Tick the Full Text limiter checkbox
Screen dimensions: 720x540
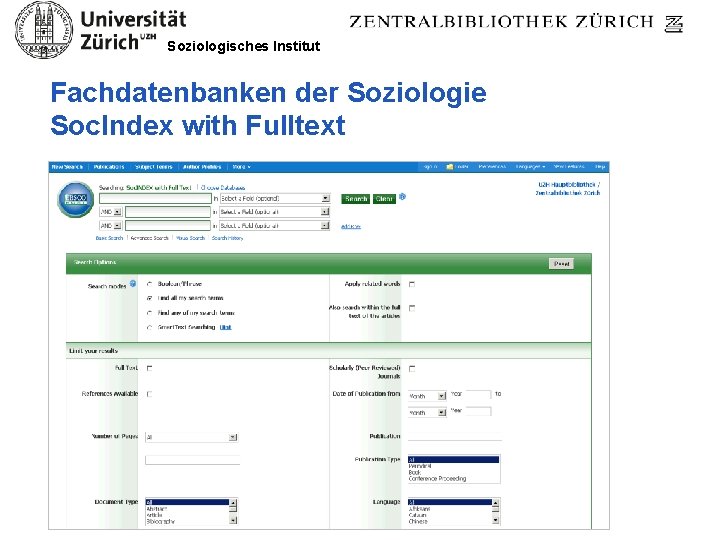(149, 368)
